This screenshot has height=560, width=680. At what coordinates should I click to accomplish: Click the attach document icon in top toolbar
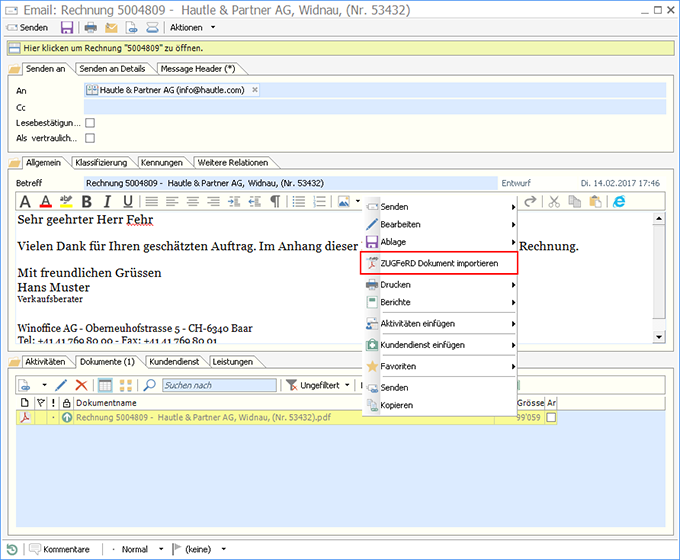[132, 28]
